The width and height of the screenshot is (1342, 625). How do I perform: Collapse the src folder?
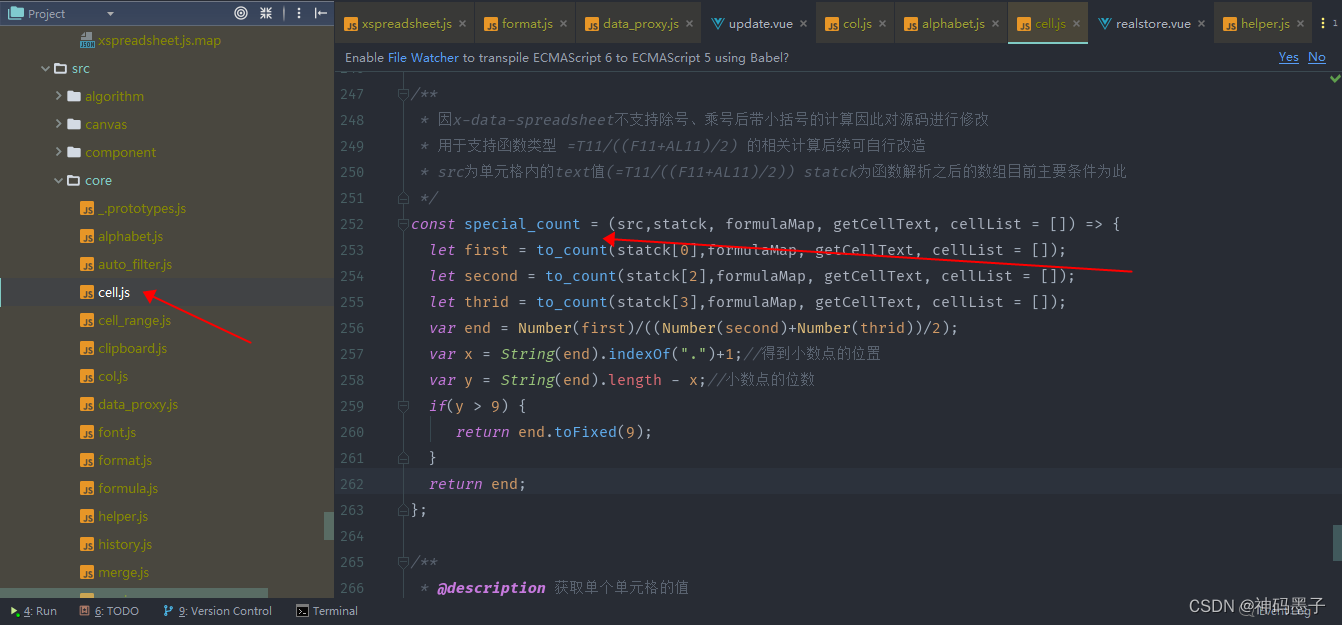click(x=45, y=69)
